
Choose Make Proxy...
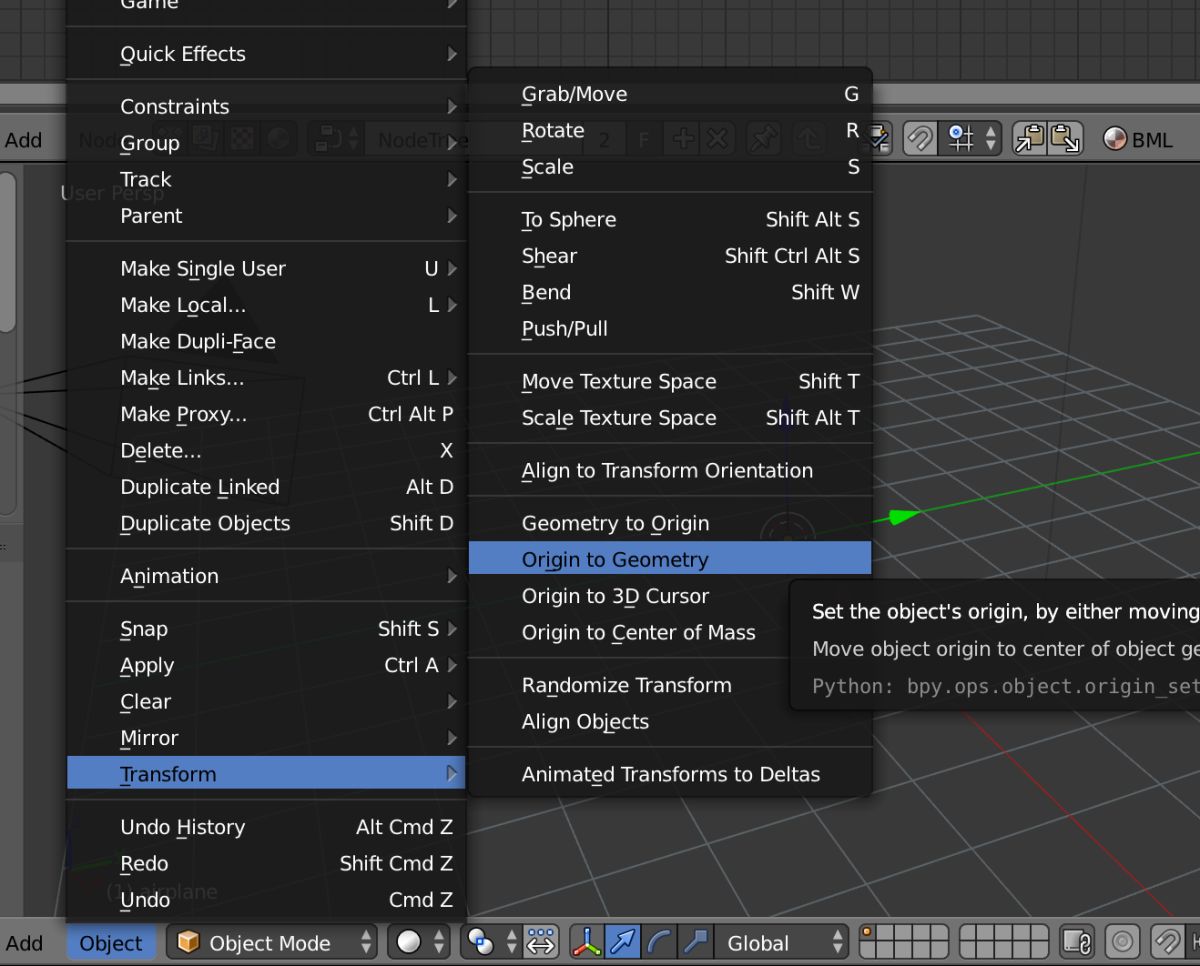tap(266, 414)
